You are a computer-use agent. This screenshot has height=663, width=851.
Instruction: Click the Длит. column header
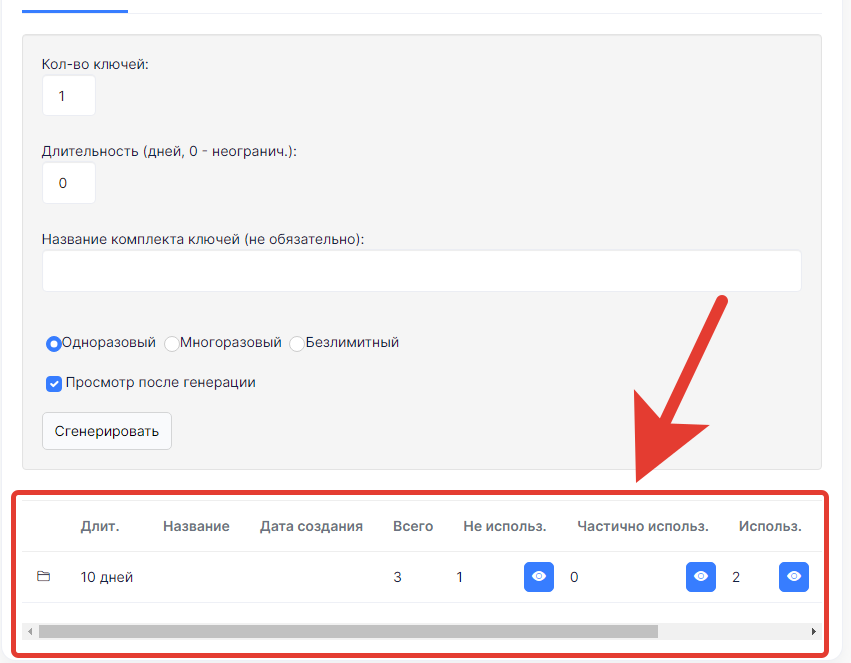(100, 526)
